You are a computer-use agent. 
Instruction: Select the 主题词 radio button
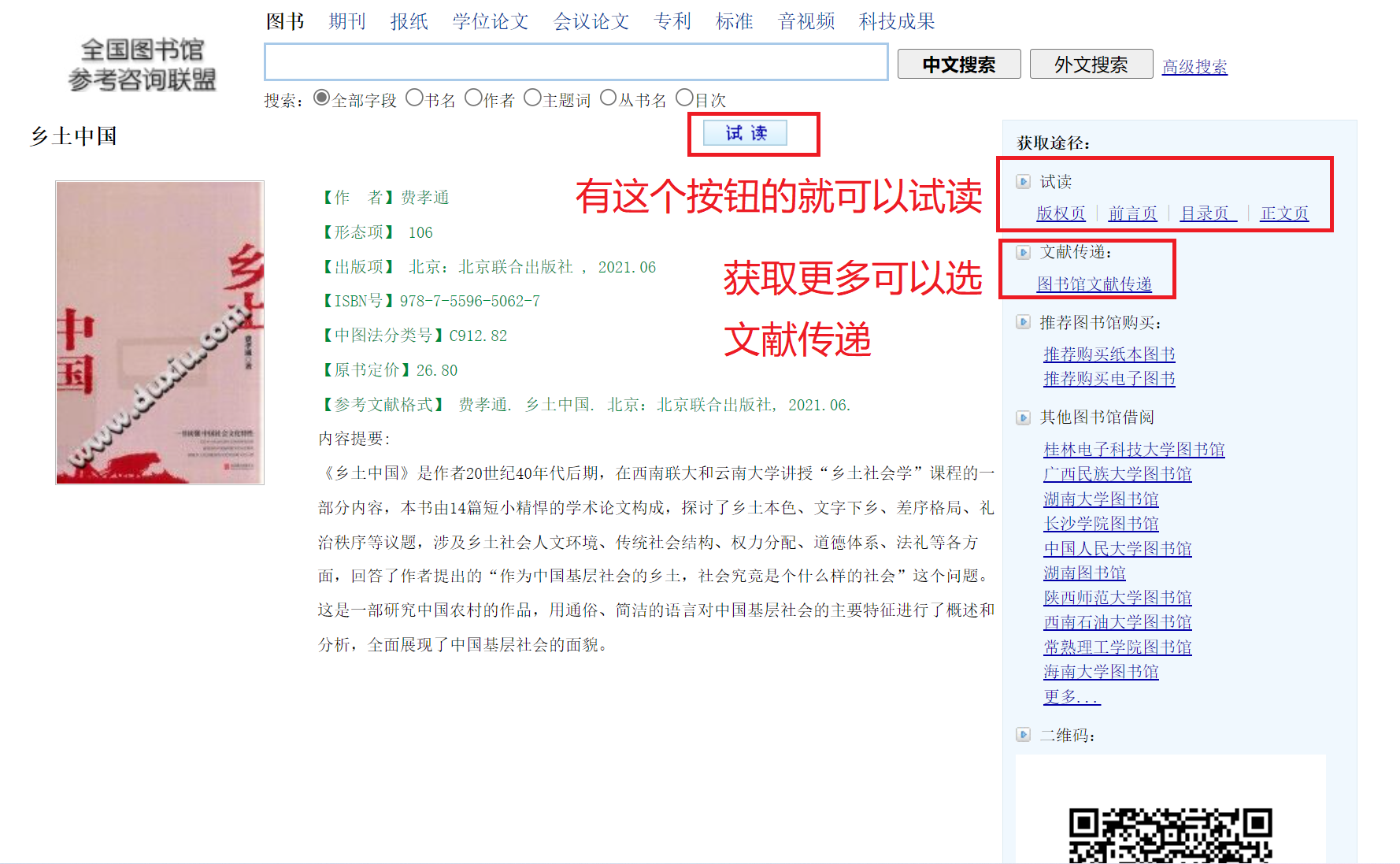point(532,98)
